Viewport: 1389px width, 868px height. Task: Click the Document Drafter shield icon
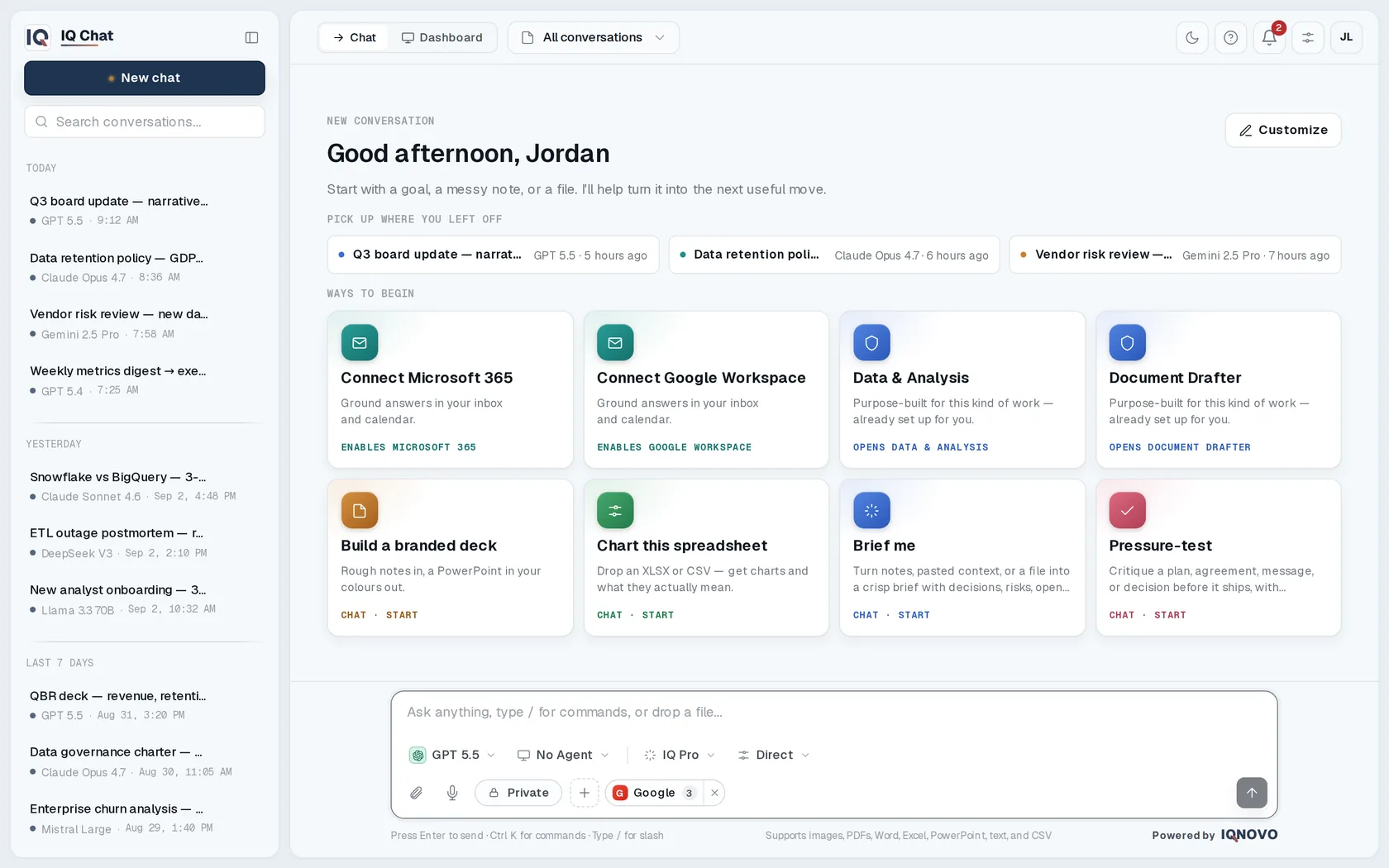1128,342
